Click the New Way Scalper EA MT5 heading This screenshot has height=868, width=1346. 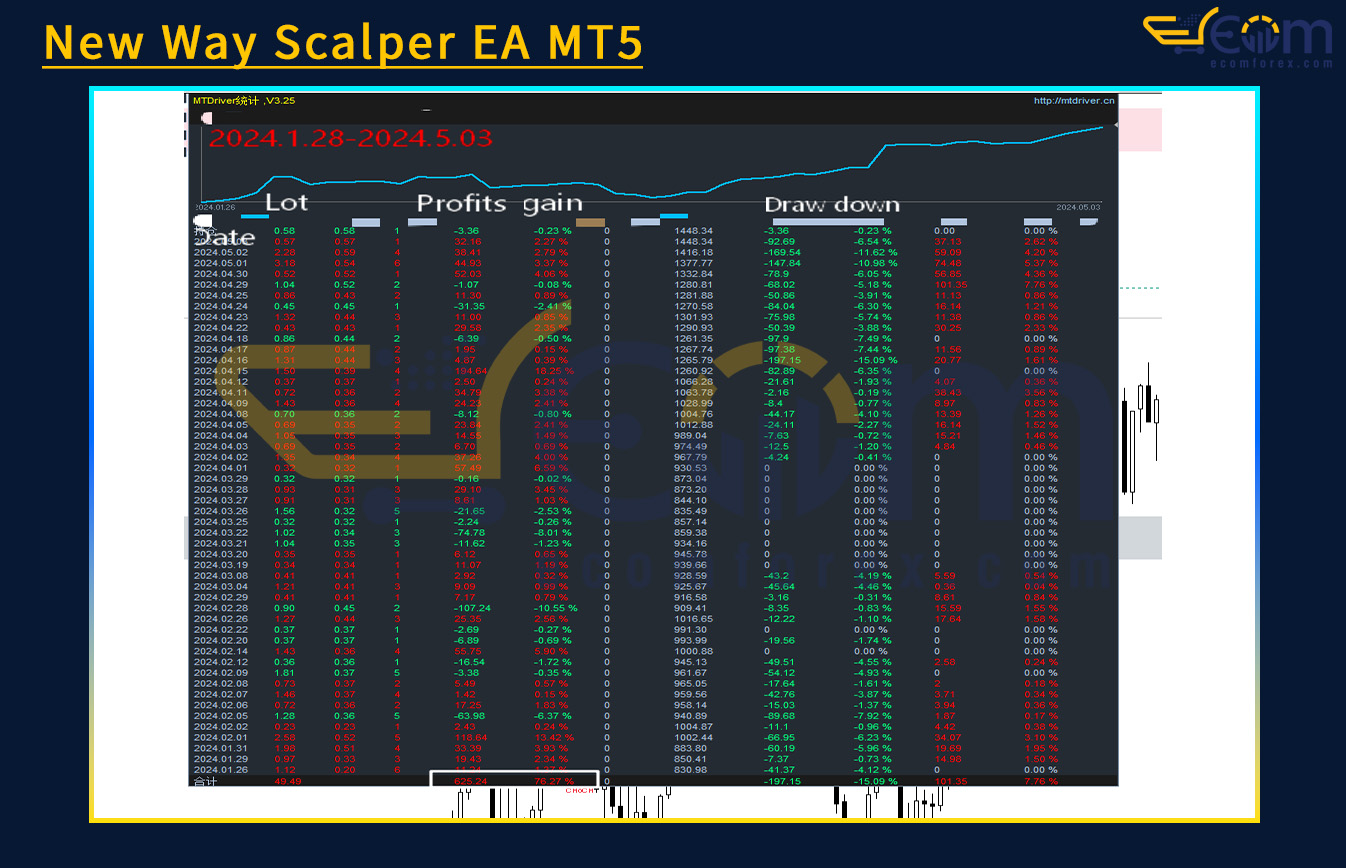point(343,42)
